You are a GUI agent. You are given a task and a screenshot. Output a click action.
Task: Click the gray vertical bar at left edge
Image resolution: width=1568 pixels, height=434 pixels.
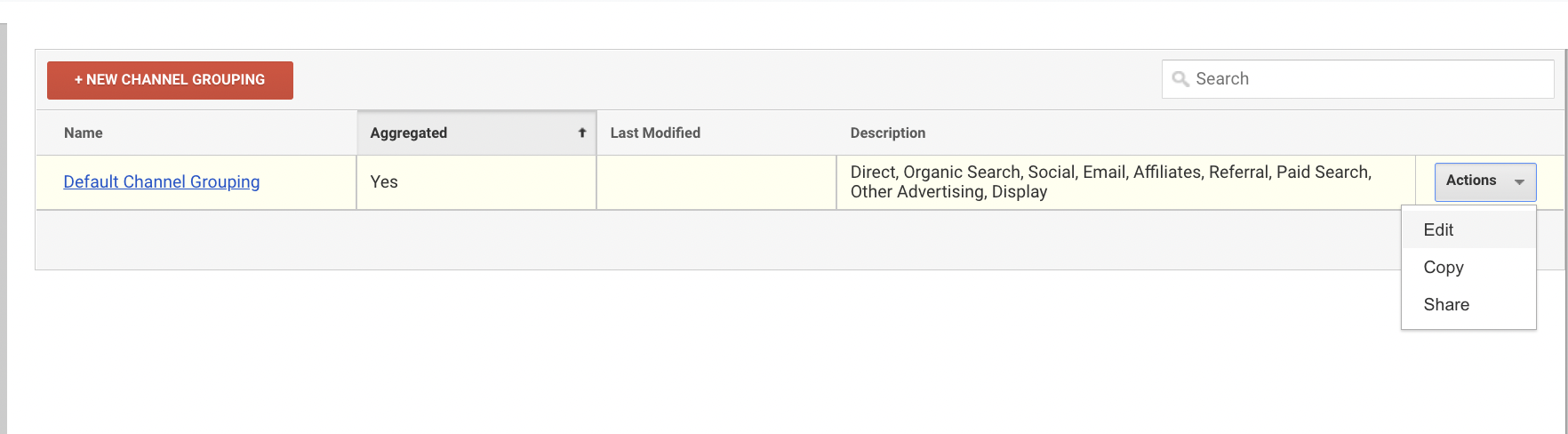pos(4,229)
